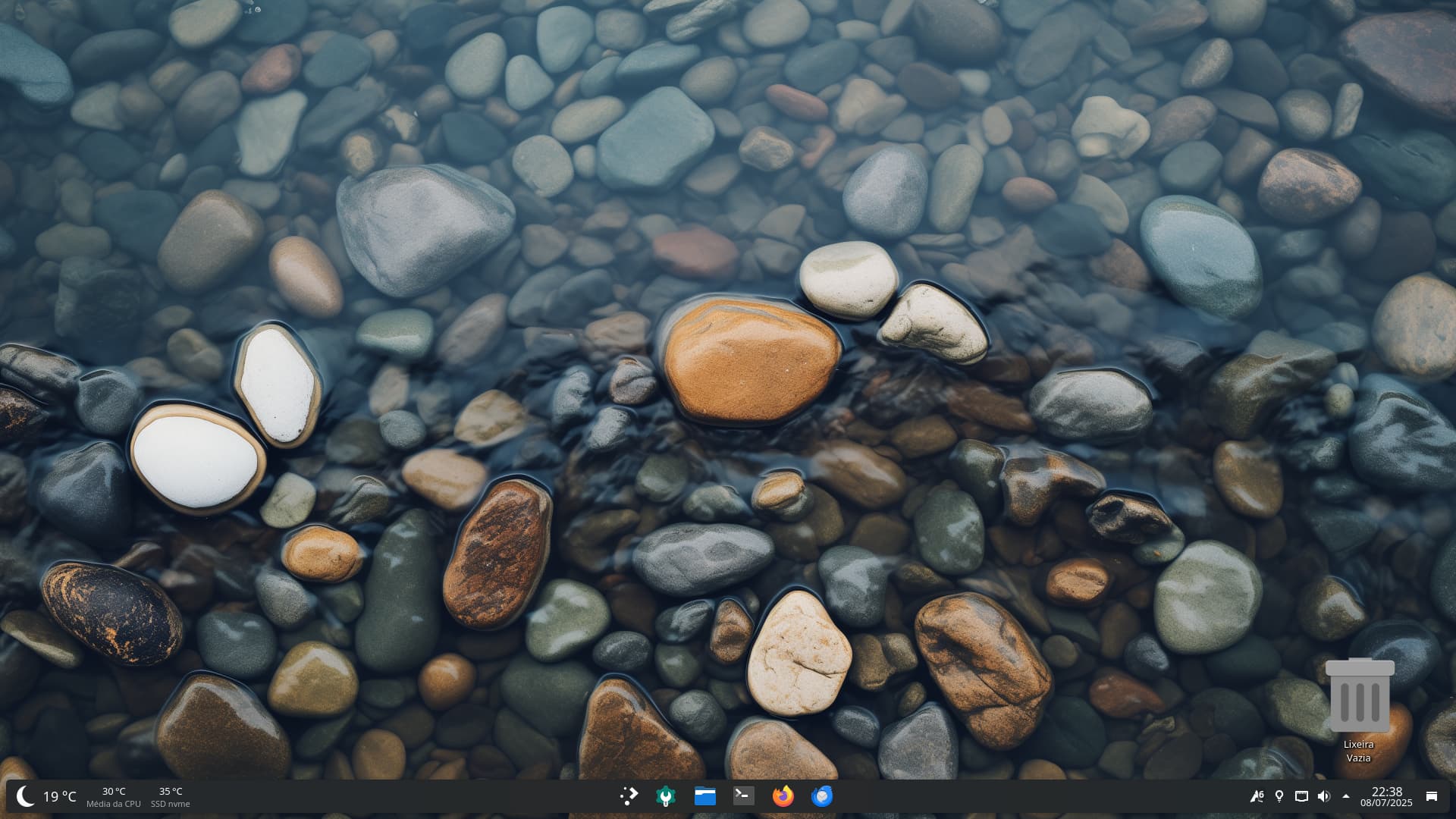Viewport: 1456px width, 819px height.
Task: Click the keyboard layout indicator in tray
Action: pyautogui.click(x=1257, y=796)
